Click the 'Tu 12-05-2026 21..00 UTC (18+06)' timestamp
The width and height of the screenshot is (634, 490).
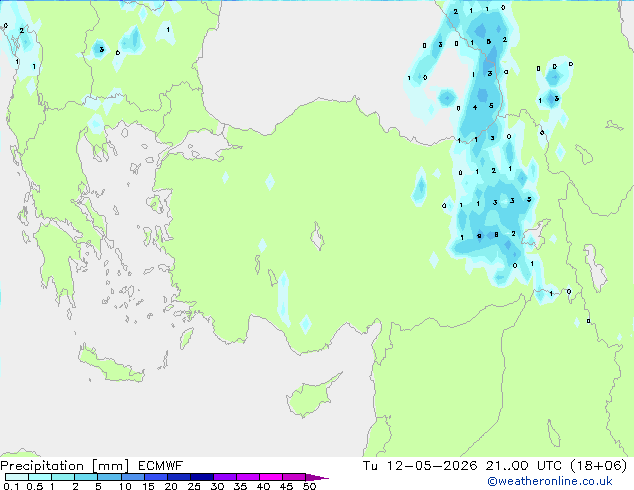[495, 466]
